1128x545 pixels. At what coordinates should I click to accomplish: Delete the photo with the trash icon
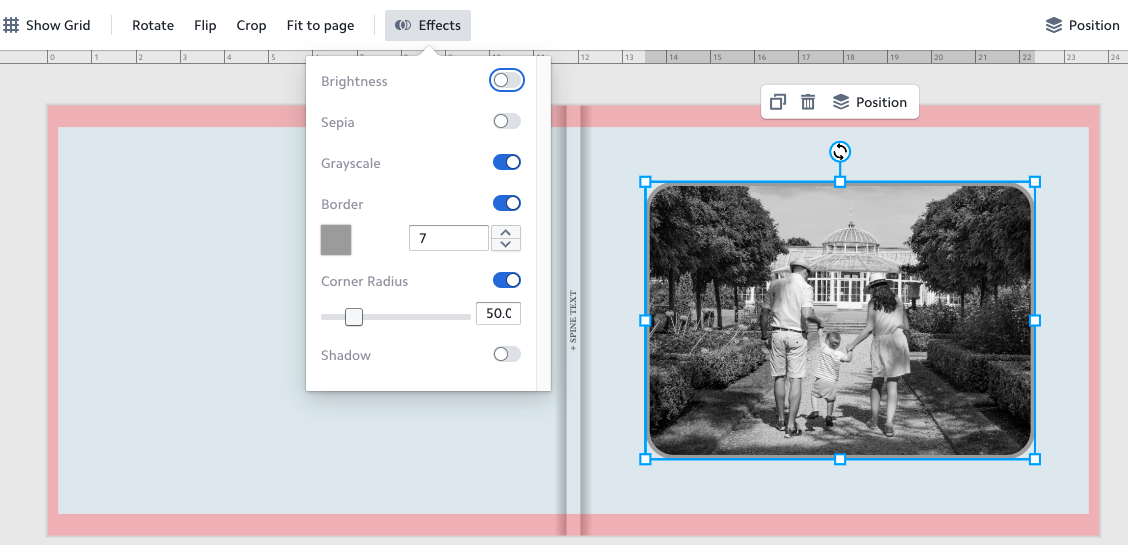coord(808,102)
